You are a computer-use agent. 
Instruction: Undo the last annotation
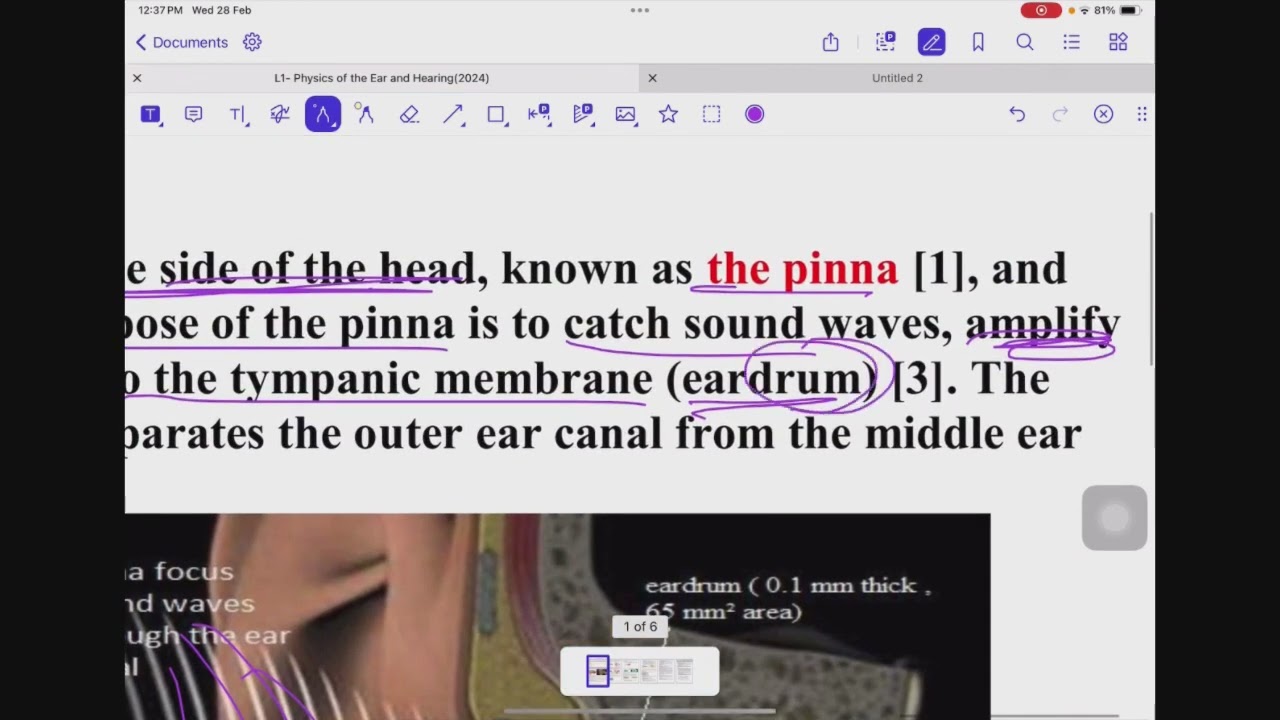(1017, 114)
